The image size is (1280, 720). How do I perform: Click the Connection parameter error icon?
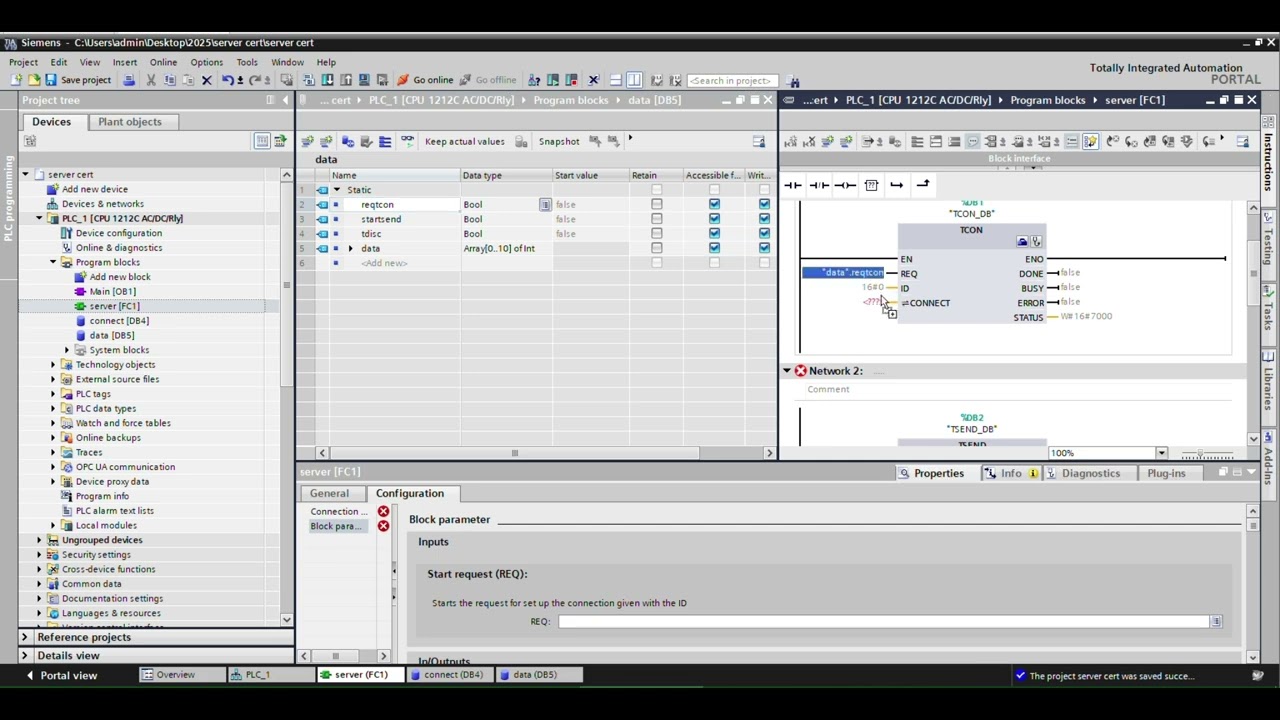click(383, 511)
